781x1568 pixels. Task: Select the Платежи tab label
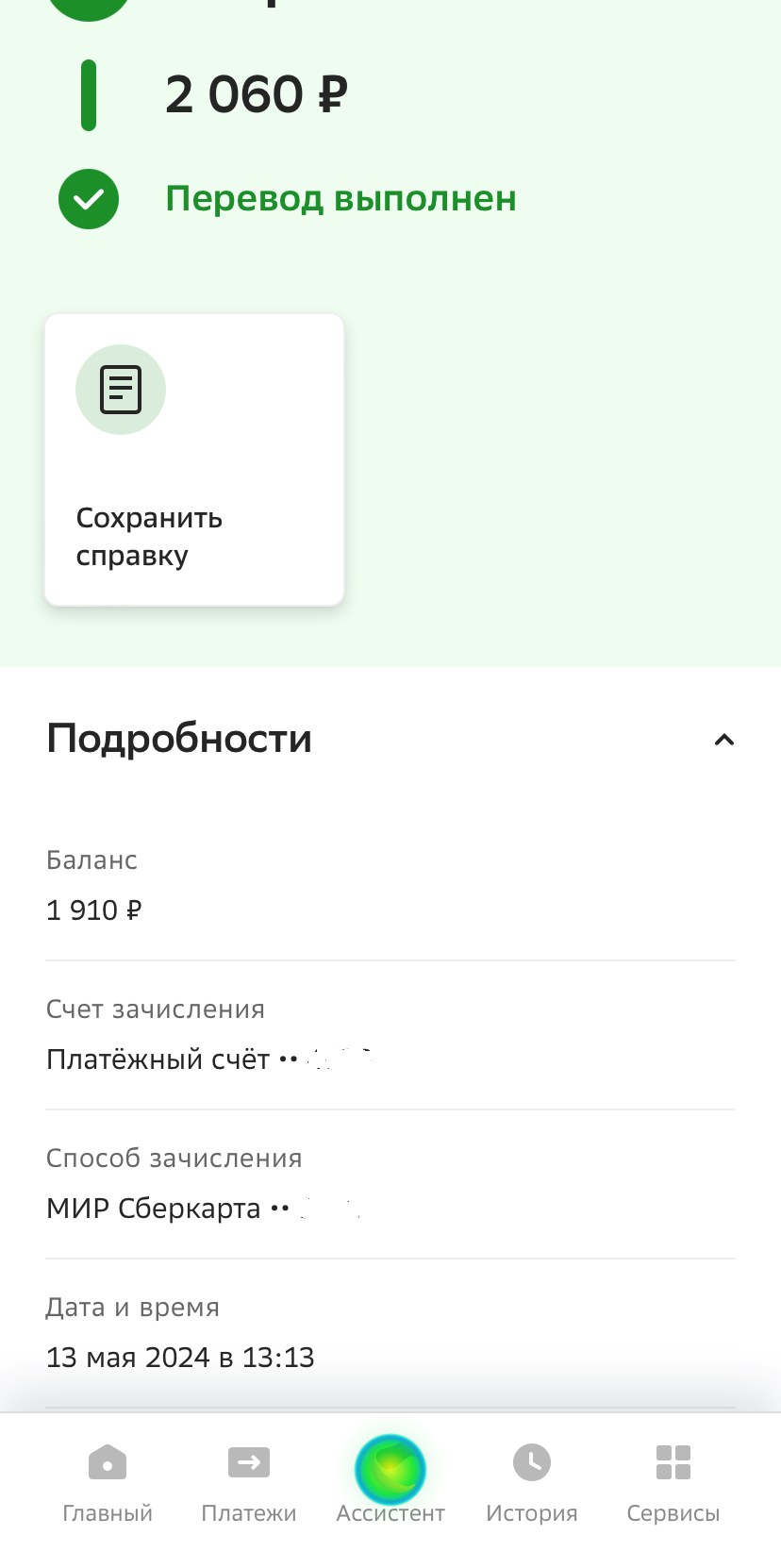click(249, 1513)
